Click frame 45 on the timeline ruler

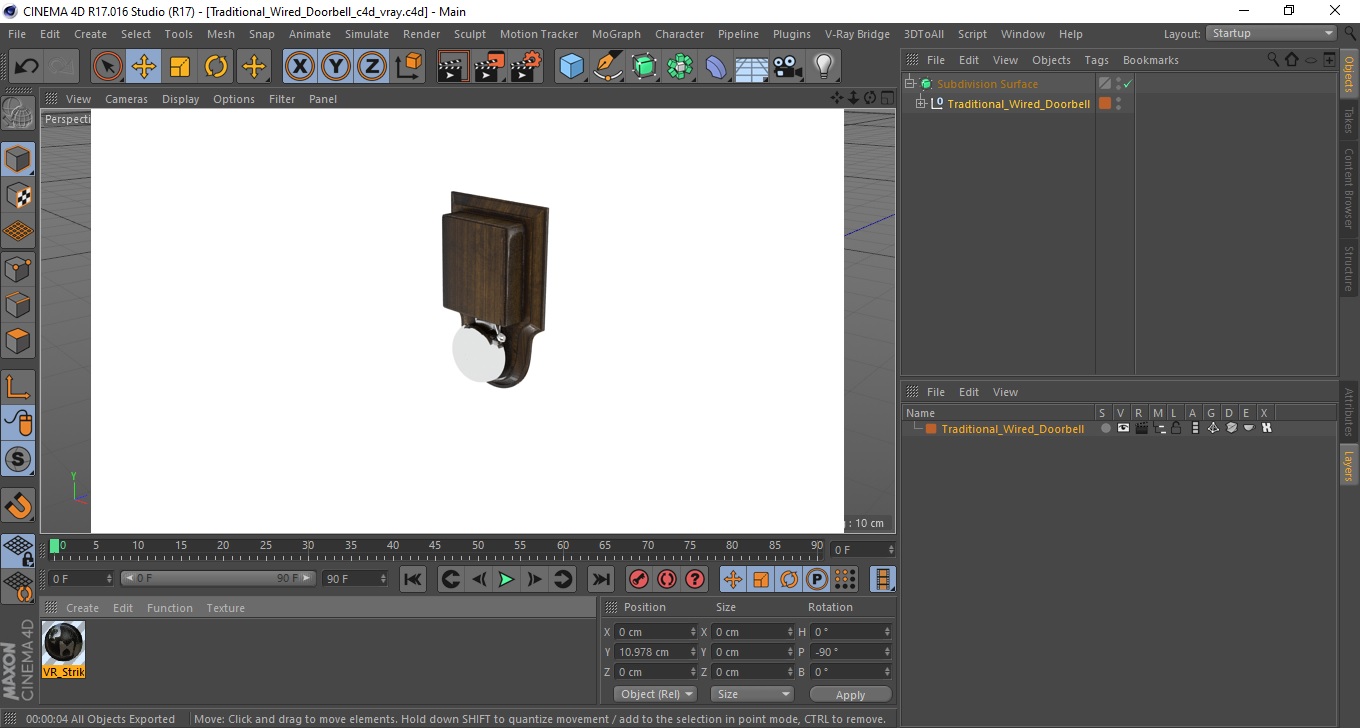[435, 546]
